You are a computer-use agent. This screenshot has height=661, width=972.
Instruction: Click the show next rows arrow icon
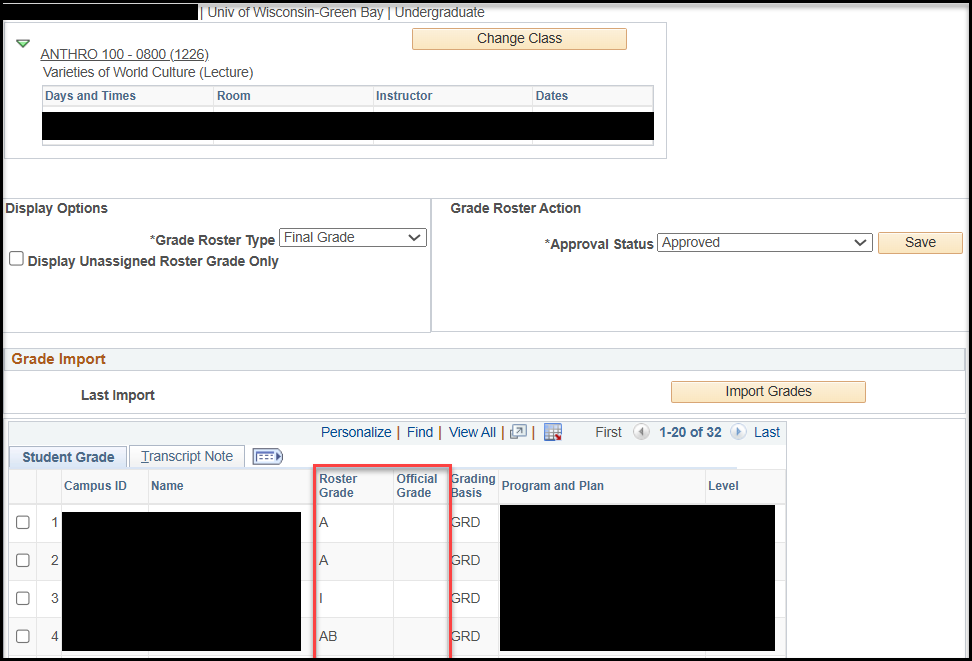[x=738, y=432]
